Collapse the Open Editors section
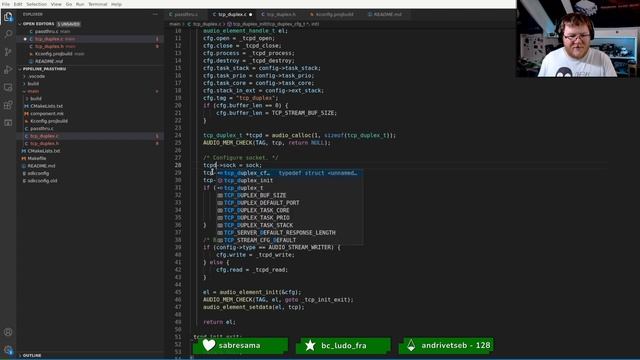 [38, 24]
